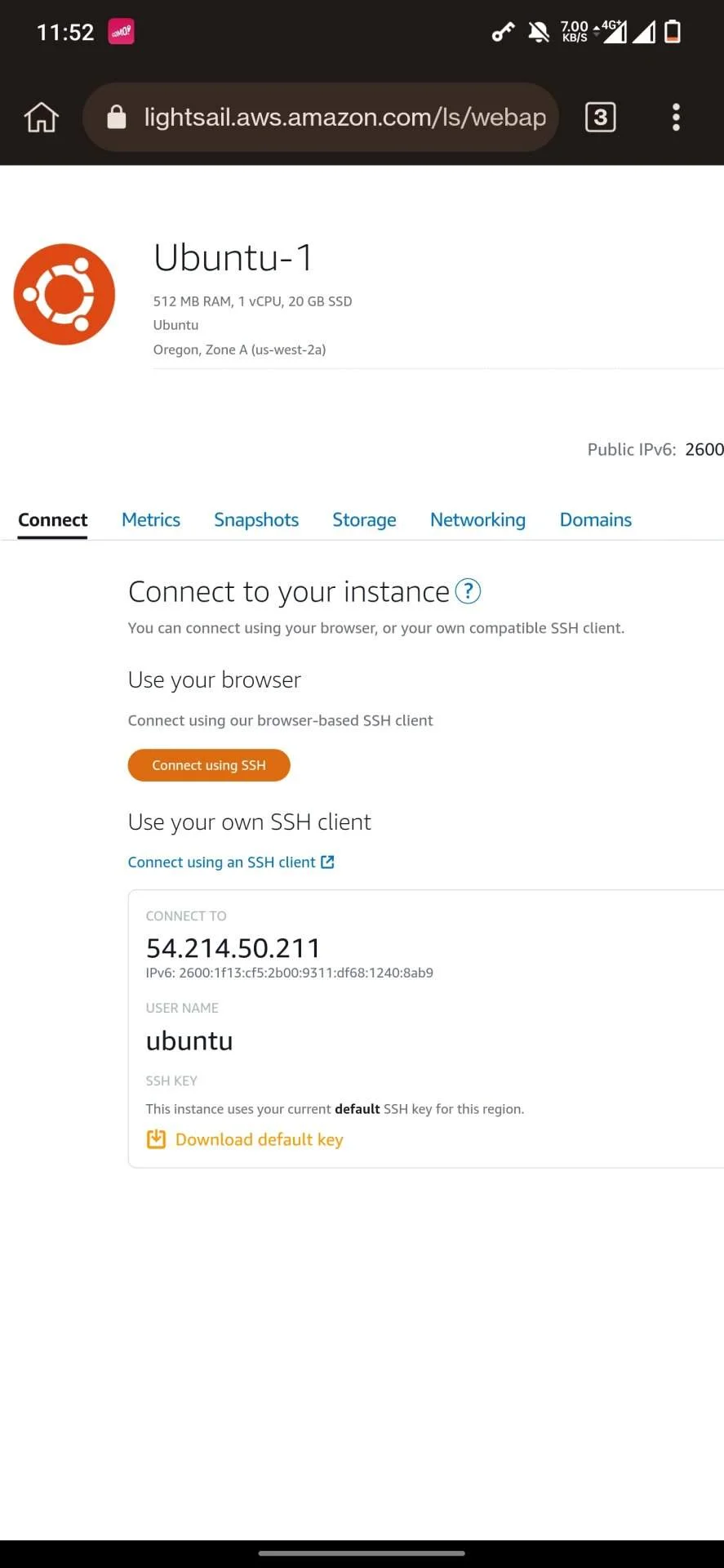Open the tab switcher showing 3 tabs
724x1568 pixels.
[600, 117]
